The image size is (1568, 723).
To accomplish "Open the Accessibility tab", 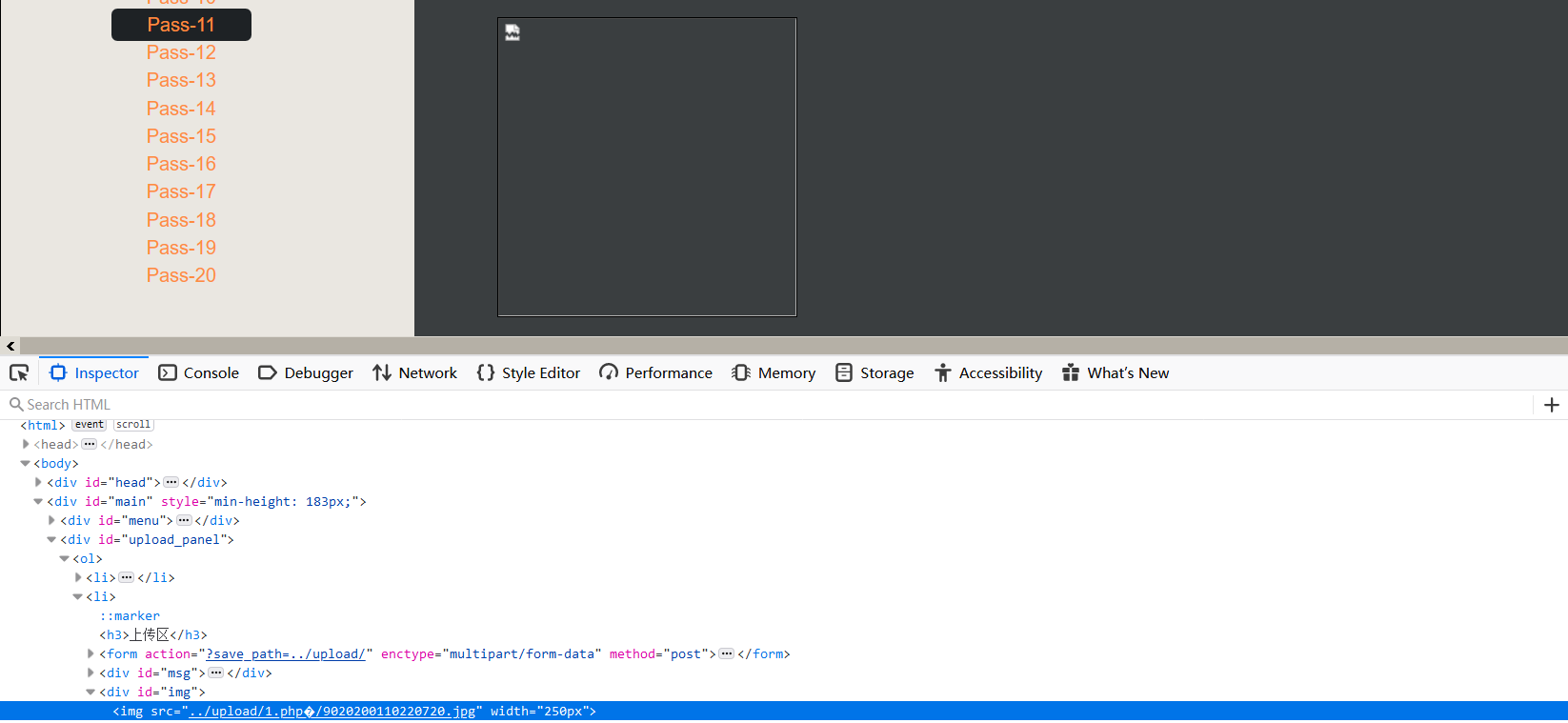I will coord(989,372).
